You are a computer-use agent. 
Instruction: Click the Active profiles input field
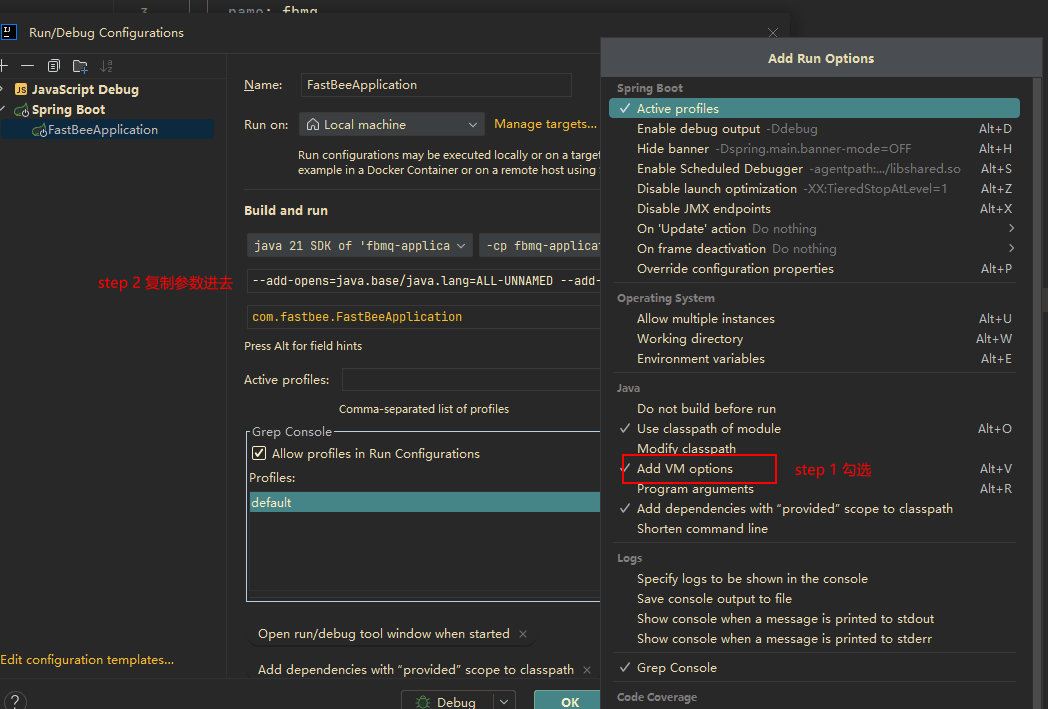pos(471,380)
